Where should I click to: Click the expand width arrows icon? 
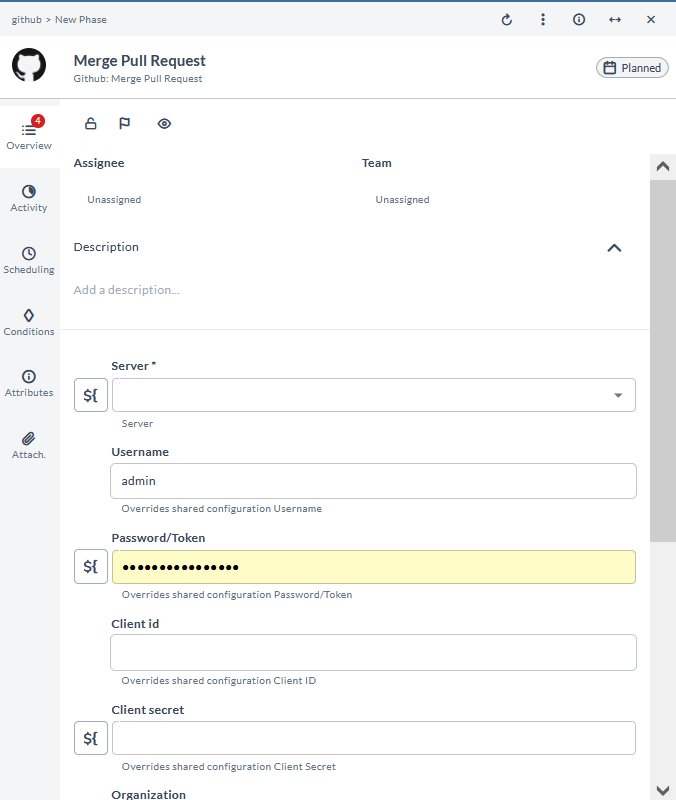pyautogui.click(x=615, y=20)
